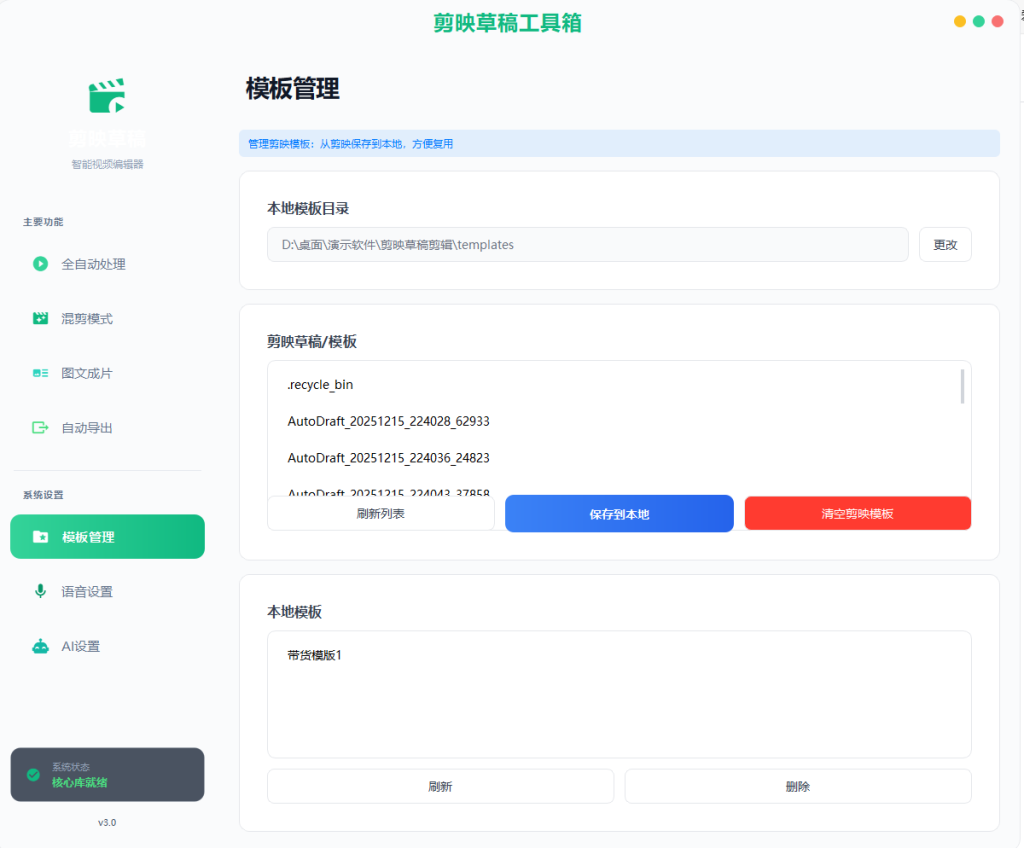Click the 智能视频编辑器 subtitle text
The width and height of the screenshot is (1024, 848).
(x=107, y=164)
